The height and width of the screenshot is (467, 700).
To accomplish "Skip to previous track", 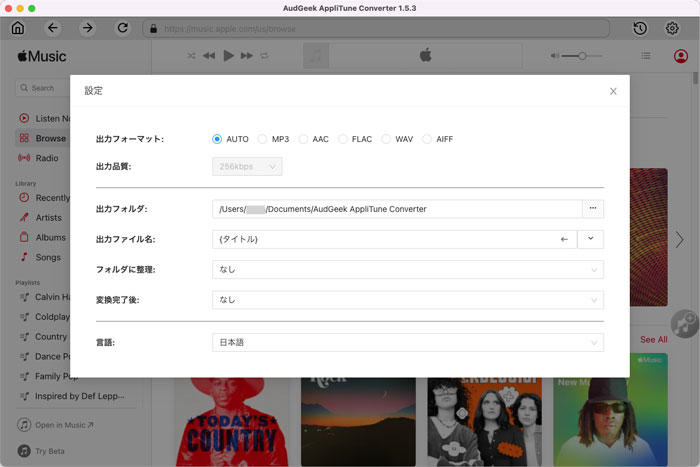I will 209,56.
